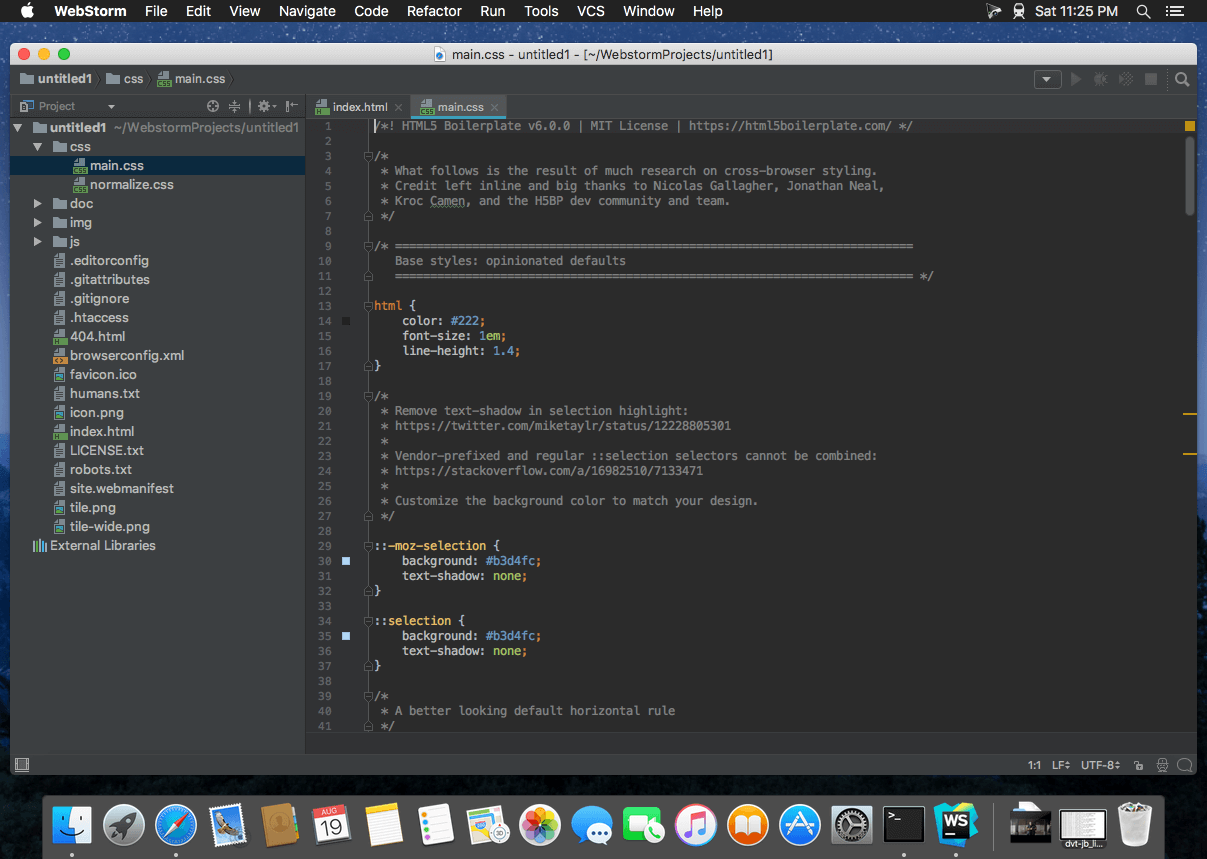
Task: Open event log speech bubble icon
Action: tap(1185, 766)
